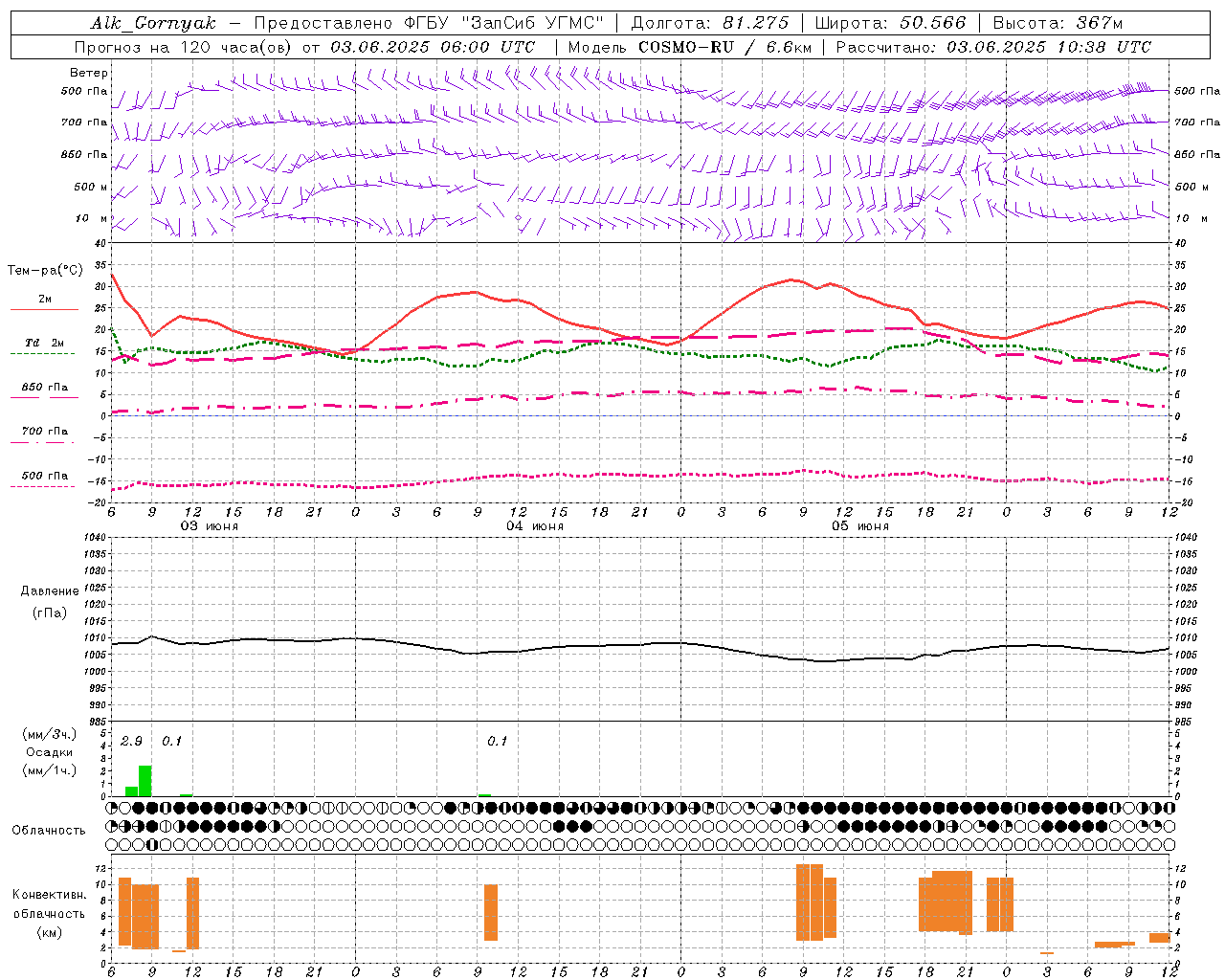
Task: Click the longitude value Долгота: 81.275
Action: (x=710, y=23)
